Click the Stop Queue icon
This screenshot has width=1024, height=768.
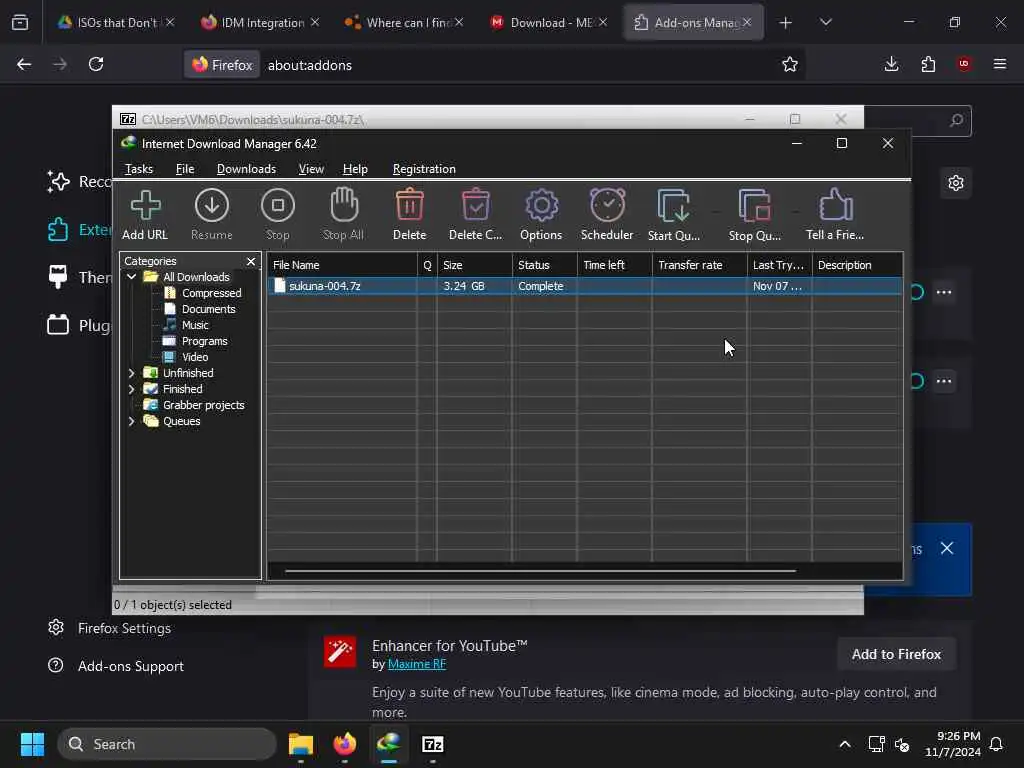754,215
